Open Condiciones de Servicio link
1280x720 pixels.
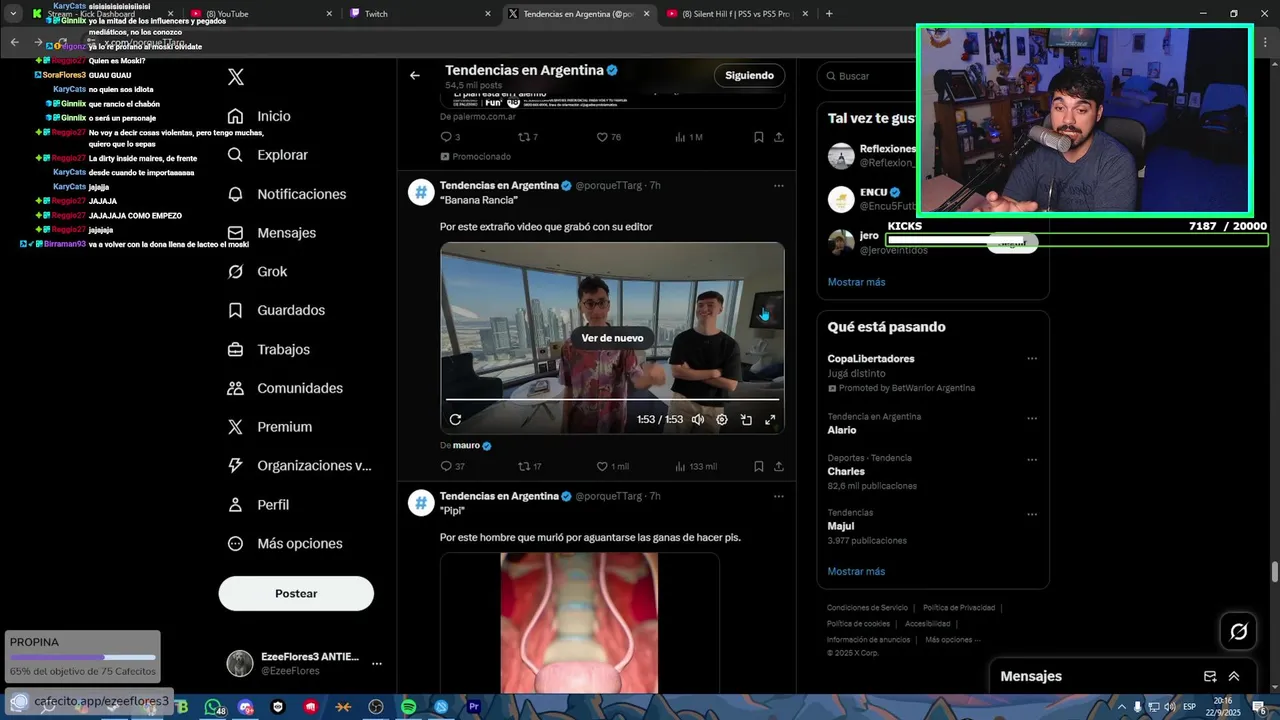(x=867, y=608)
